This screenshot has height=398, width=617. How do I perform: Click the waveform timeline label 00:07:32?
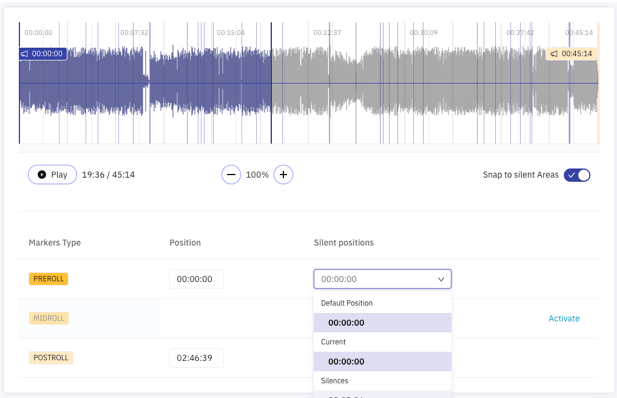pyautogui.click(x=134, y=33)
